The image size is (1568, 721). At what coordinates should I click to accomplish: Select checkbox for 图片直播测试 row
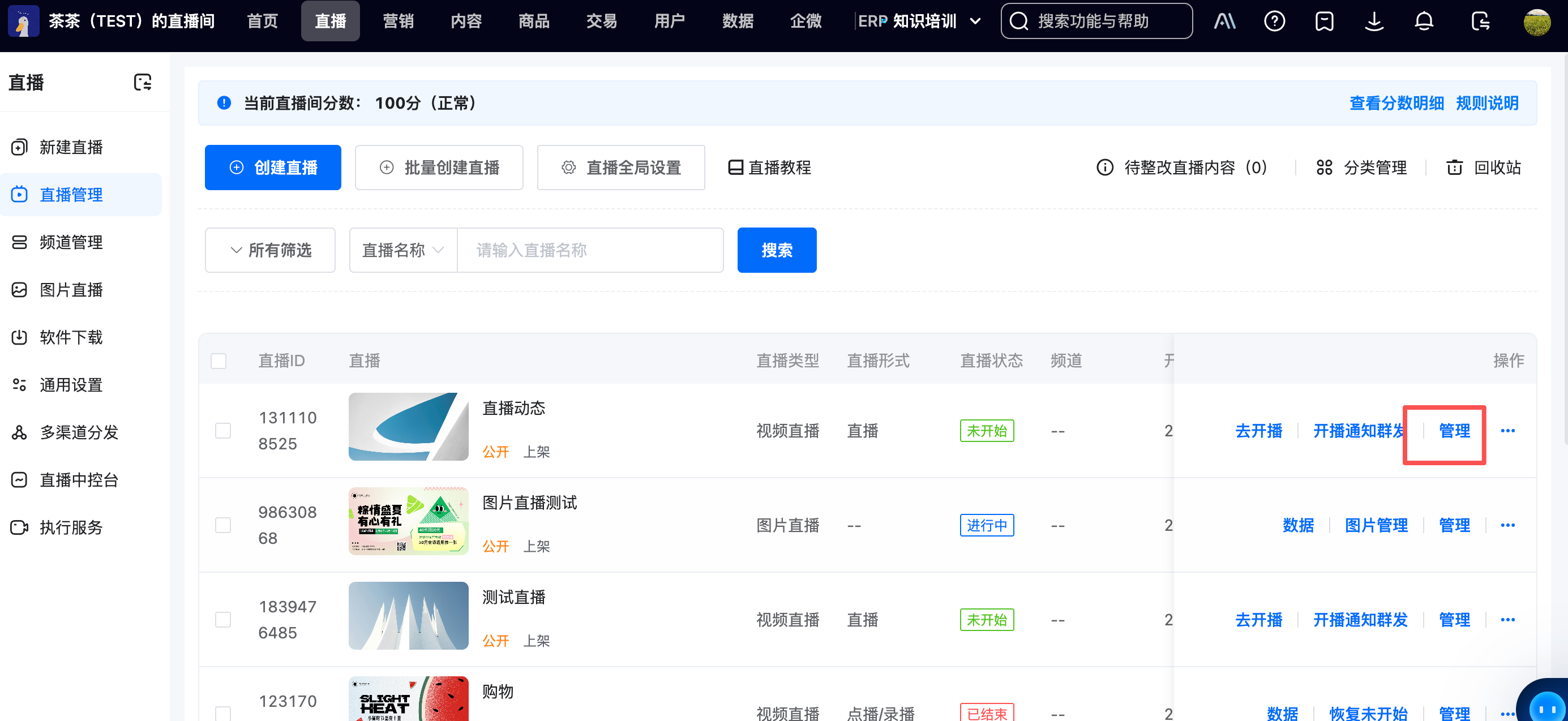[x=223, y=525]
